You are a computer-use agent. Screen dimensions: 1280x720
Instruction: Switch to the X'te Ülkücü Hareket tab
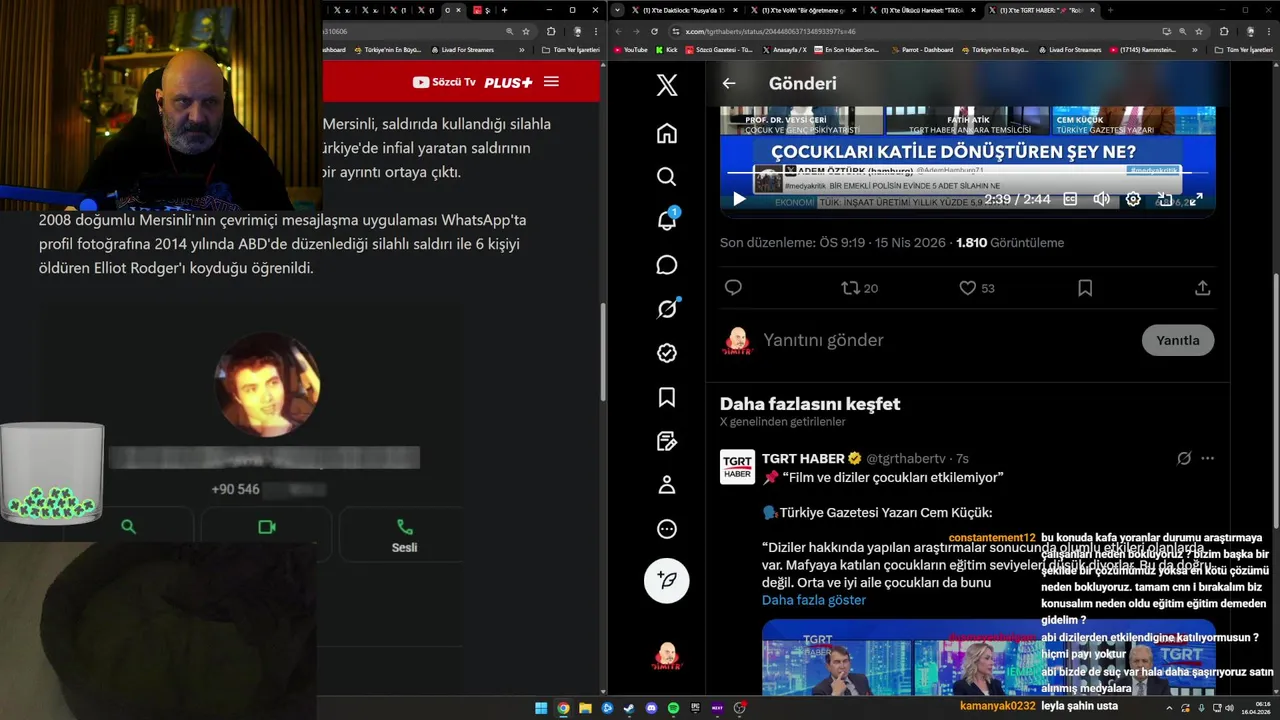(x=923, y=10)
